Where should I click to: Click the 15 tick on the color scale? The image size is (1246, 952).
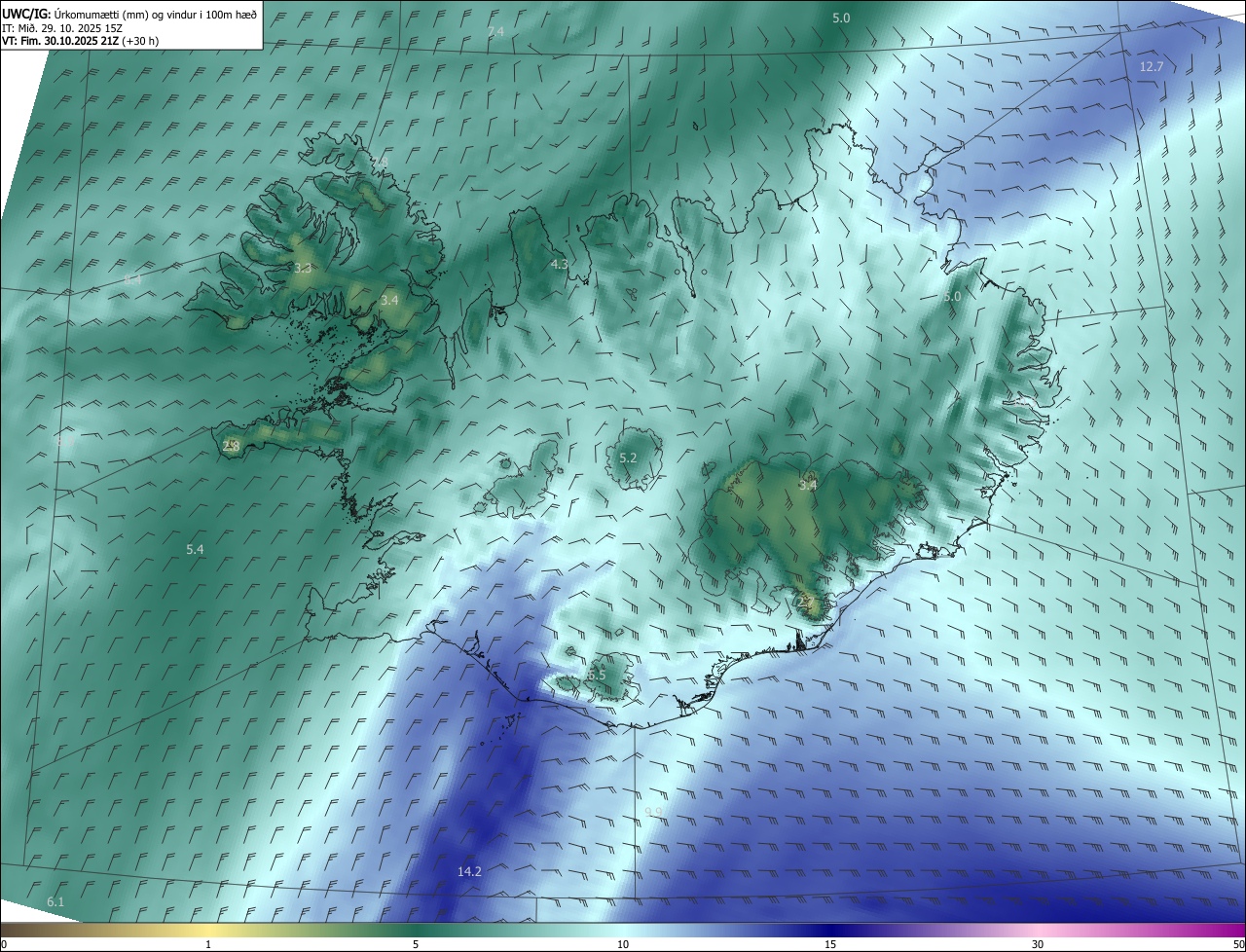tap(830, 944)
